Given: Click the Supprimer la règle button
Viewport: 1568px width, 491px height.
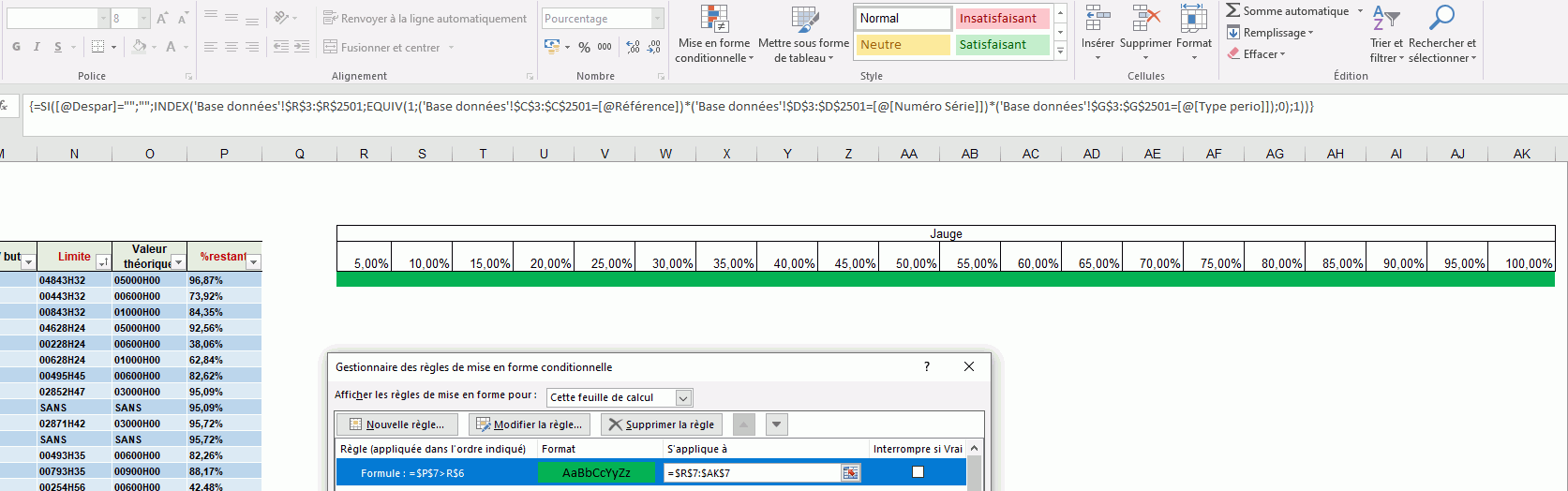Looking at the screenshot, I should tap(661, 424).
